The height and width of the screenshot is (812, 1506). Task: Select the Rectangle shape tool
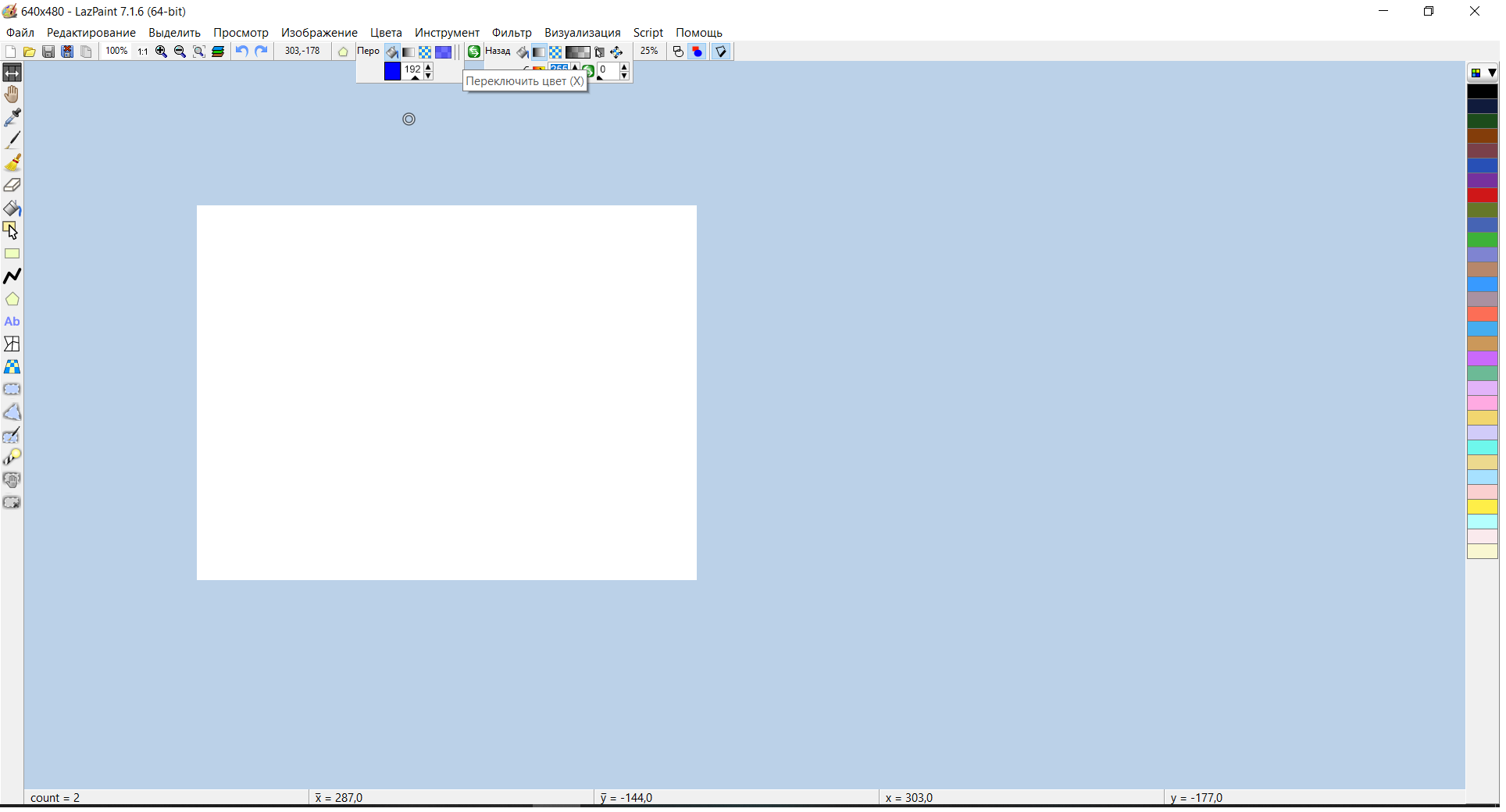(12, 254)
